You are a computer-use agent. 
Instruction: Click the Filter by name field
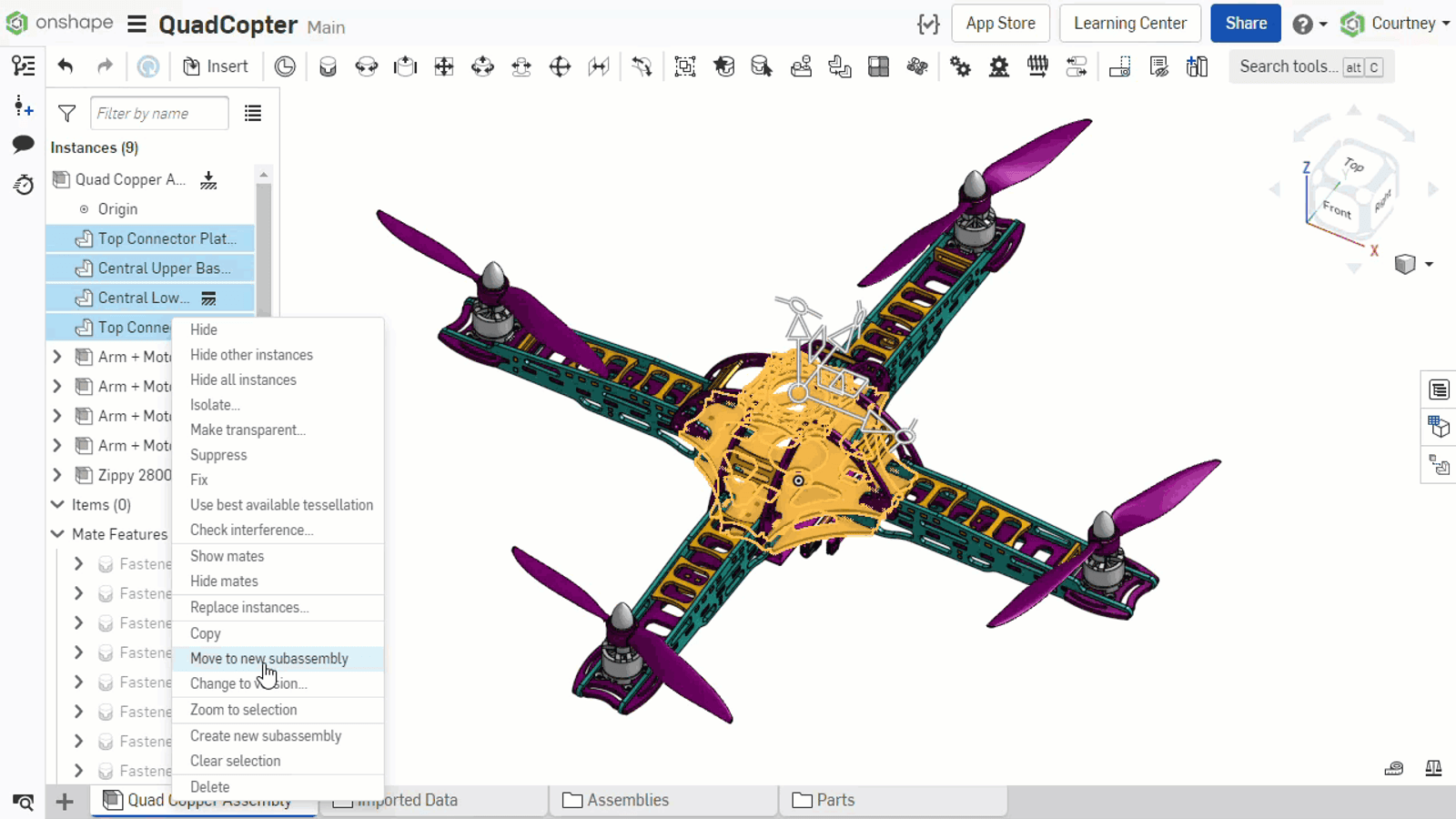157,113
